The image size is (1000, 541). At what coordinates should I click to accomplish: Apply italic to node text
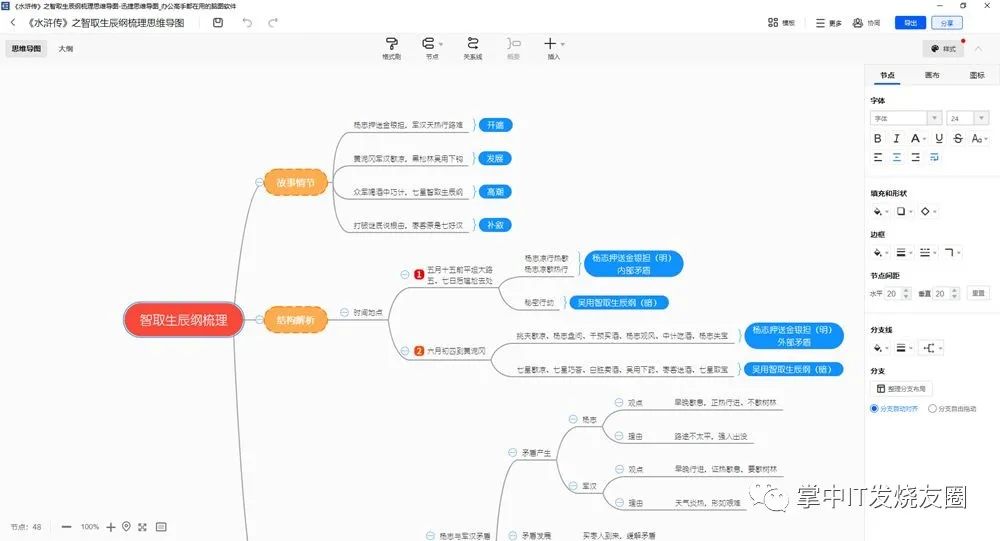(x=896, y=138)
